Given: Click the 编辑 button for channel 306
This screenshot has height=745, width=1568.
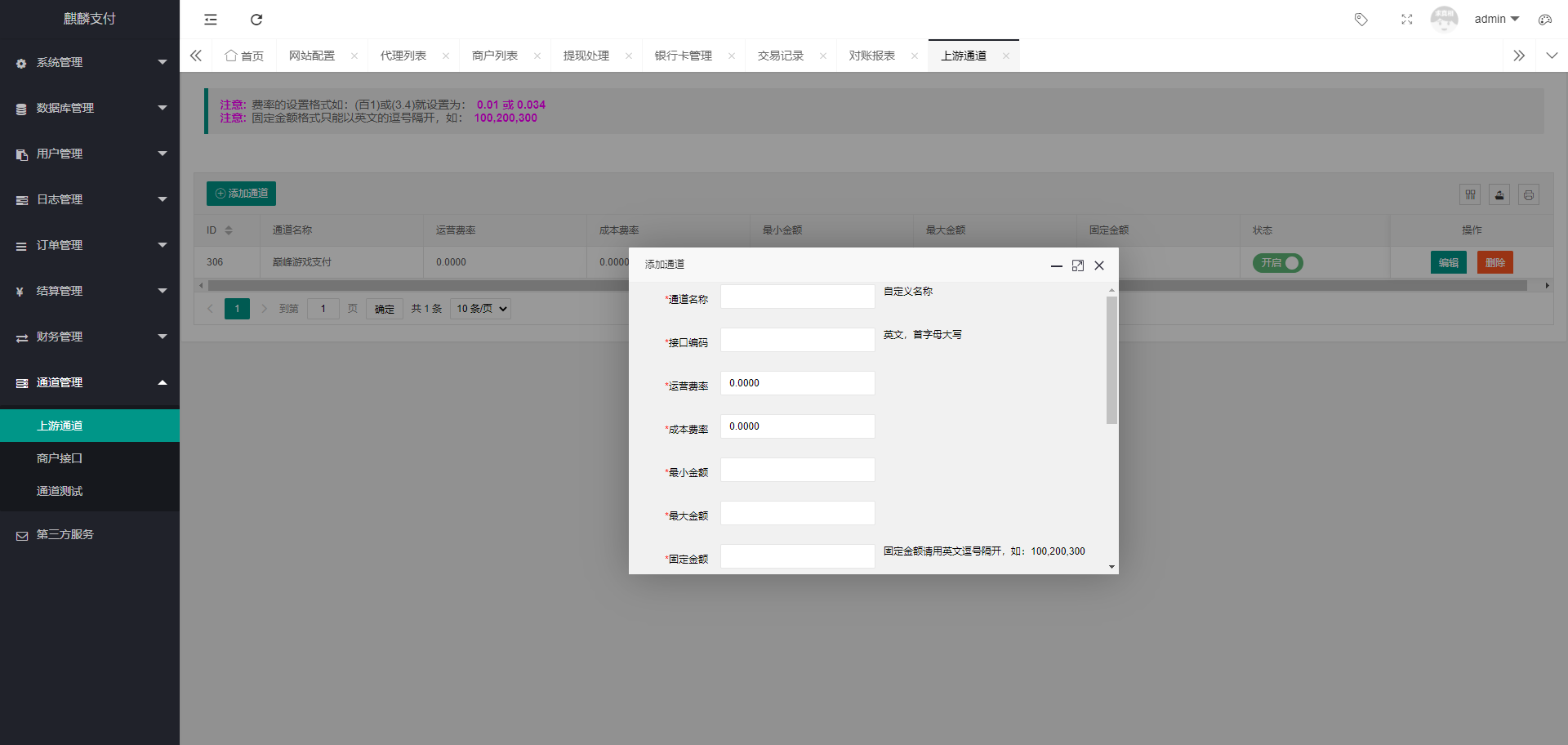Looking at the screenshot, I should tap(1448, 262).
